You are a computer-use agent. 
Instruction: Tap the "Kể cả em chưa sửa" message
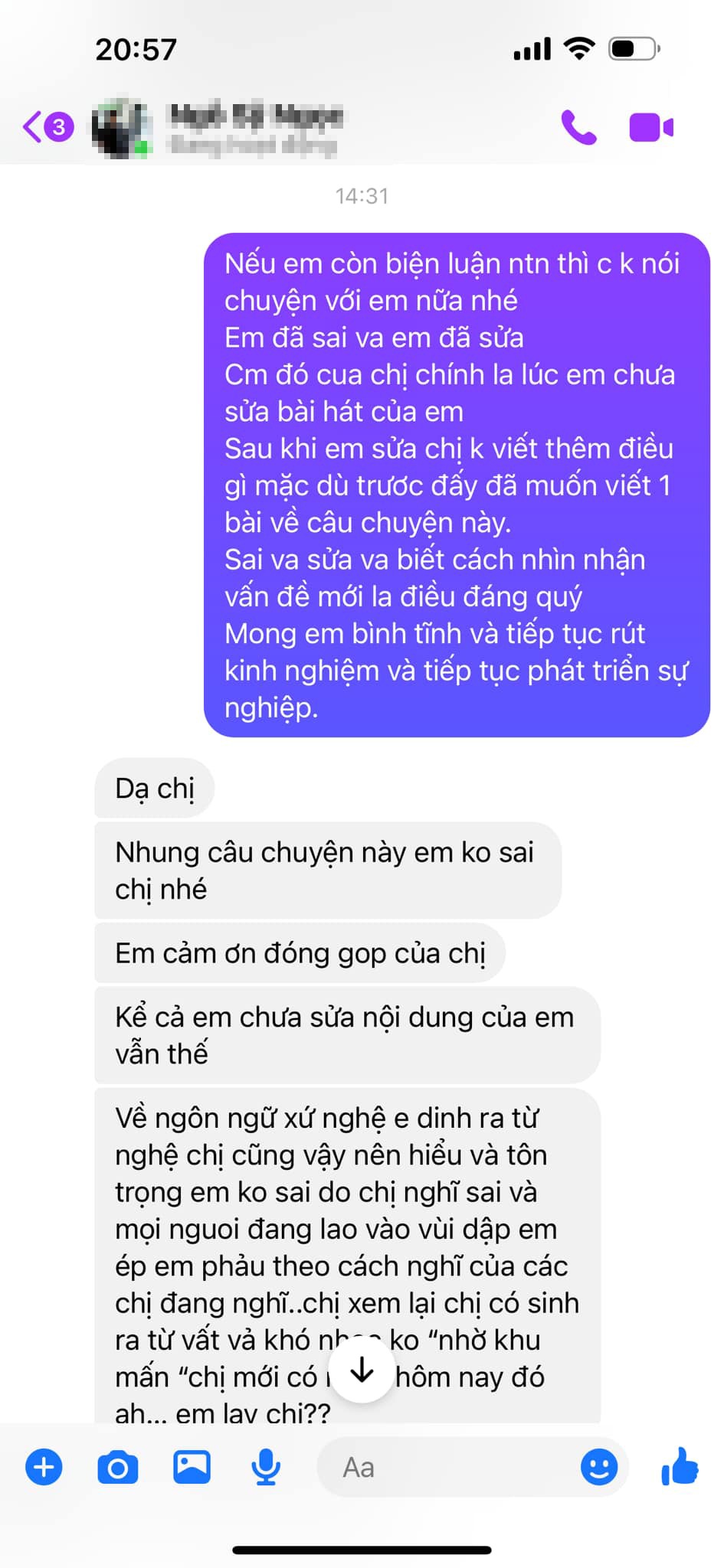coord(347,1035)
